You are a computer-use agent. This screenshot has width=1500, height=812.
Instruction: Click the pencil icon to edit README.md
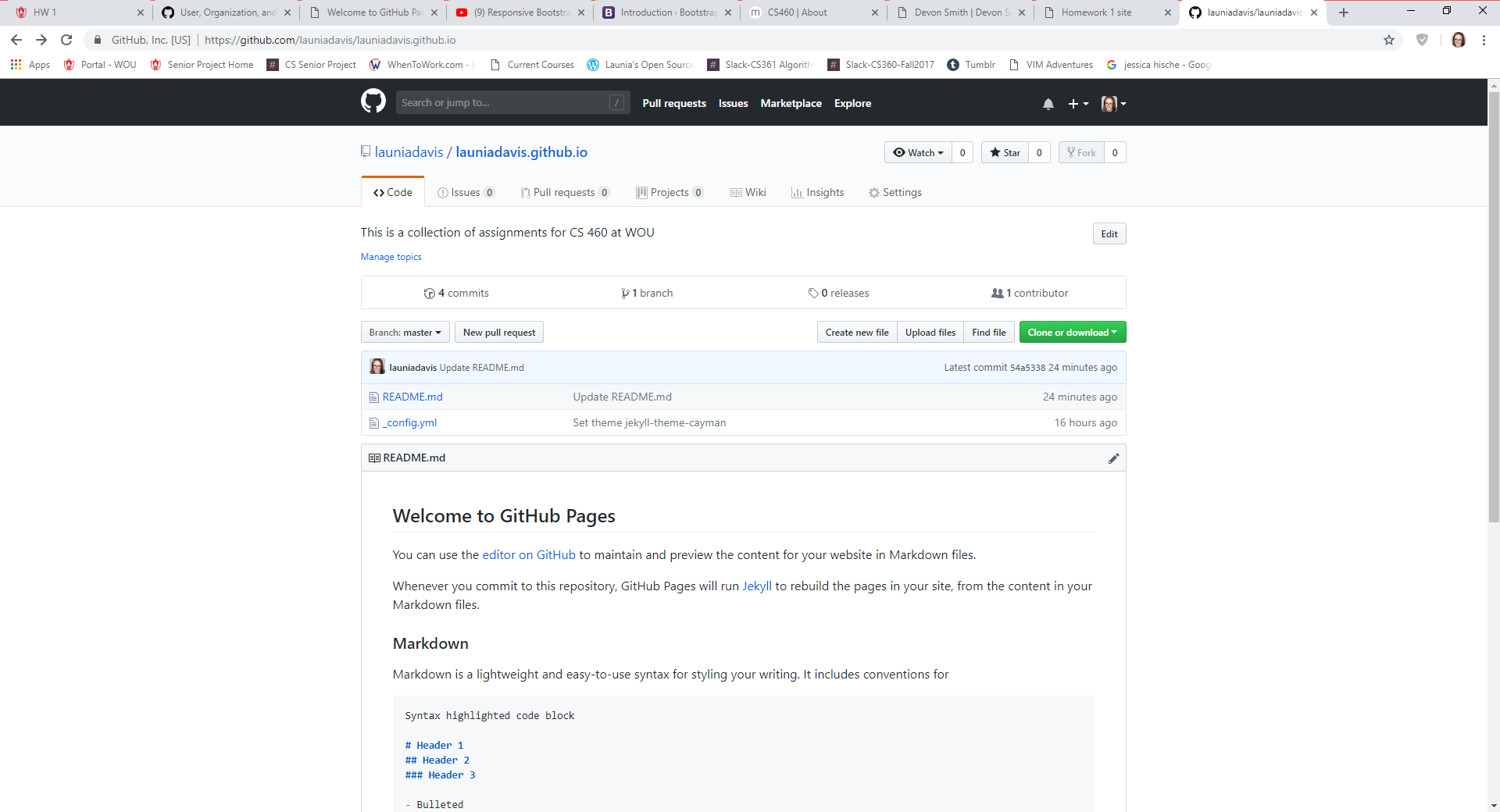tap(1113, 458)
